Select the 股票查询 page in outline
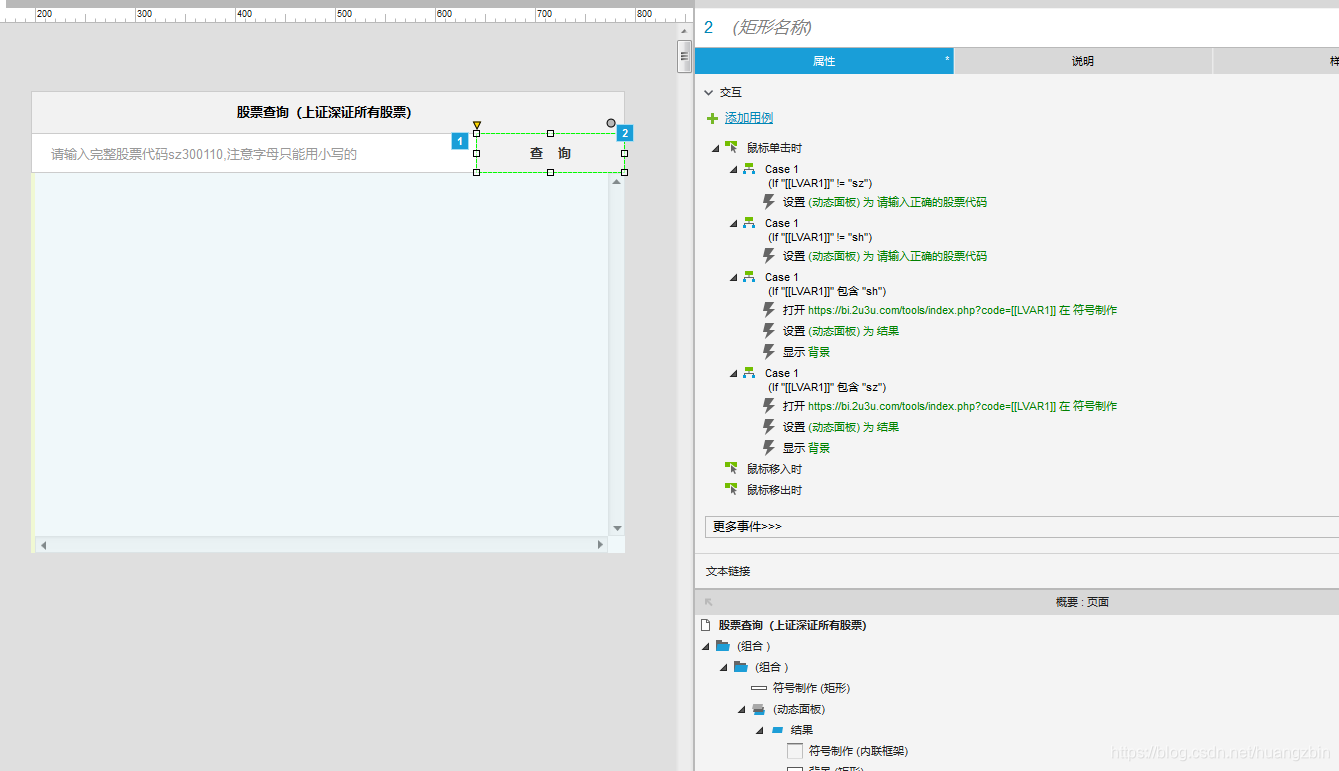Screen dimensions: 1339x771 (792, 625)
